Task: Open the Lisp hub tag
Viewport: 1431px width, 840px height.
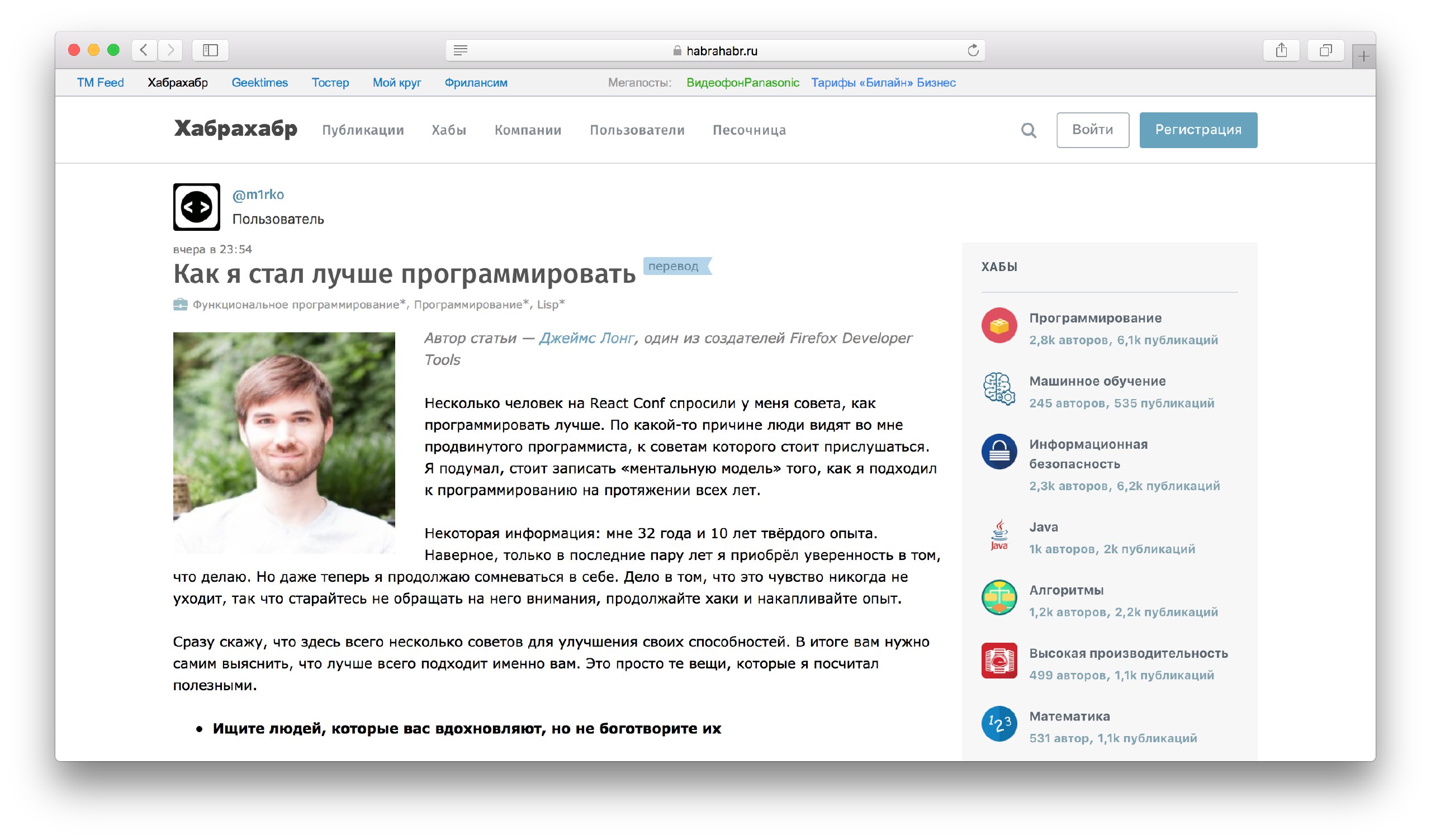Action: click(551, 305)
